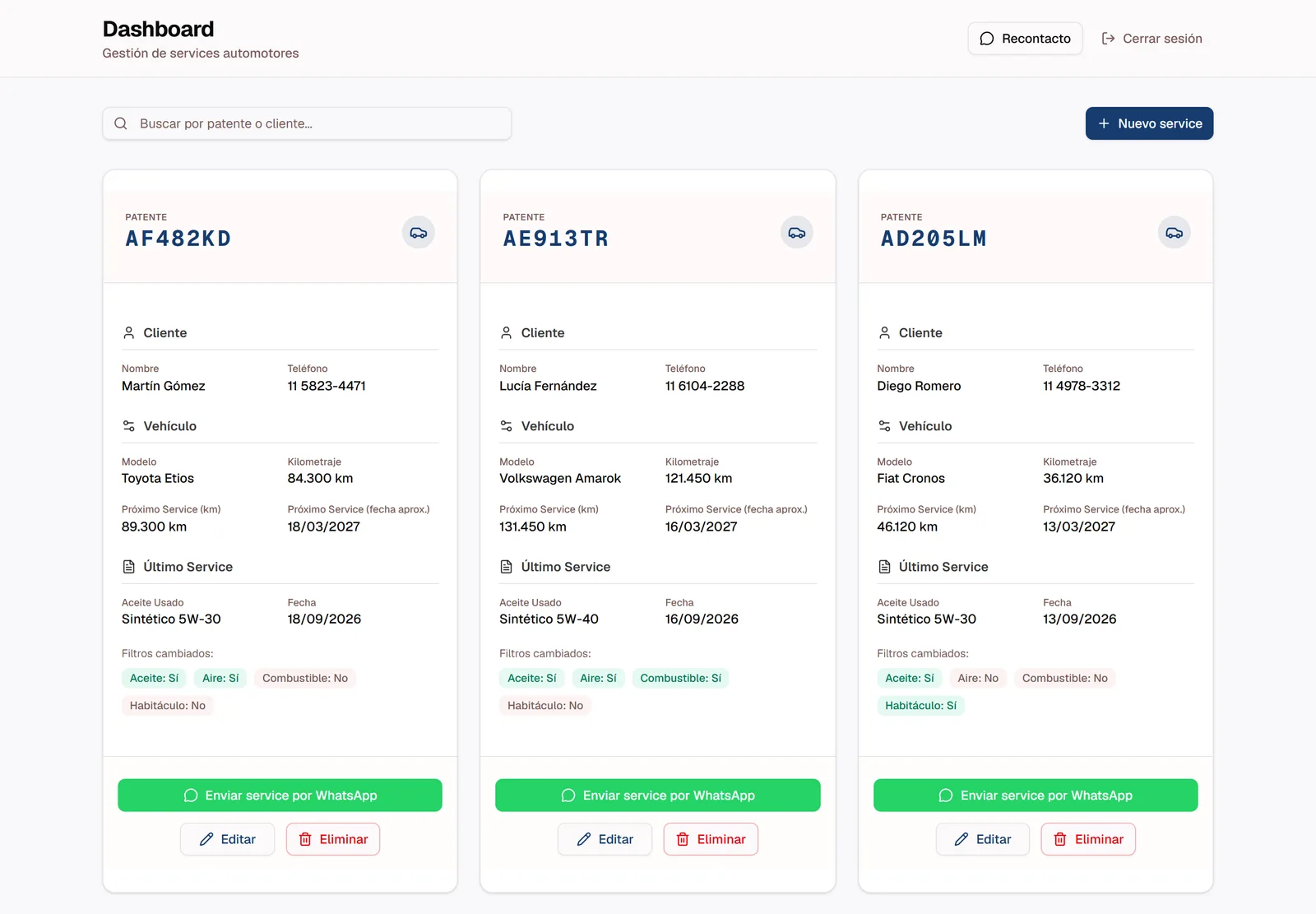Open the Recontacto button
1316x914 pixels.
tap(1025, 39)
